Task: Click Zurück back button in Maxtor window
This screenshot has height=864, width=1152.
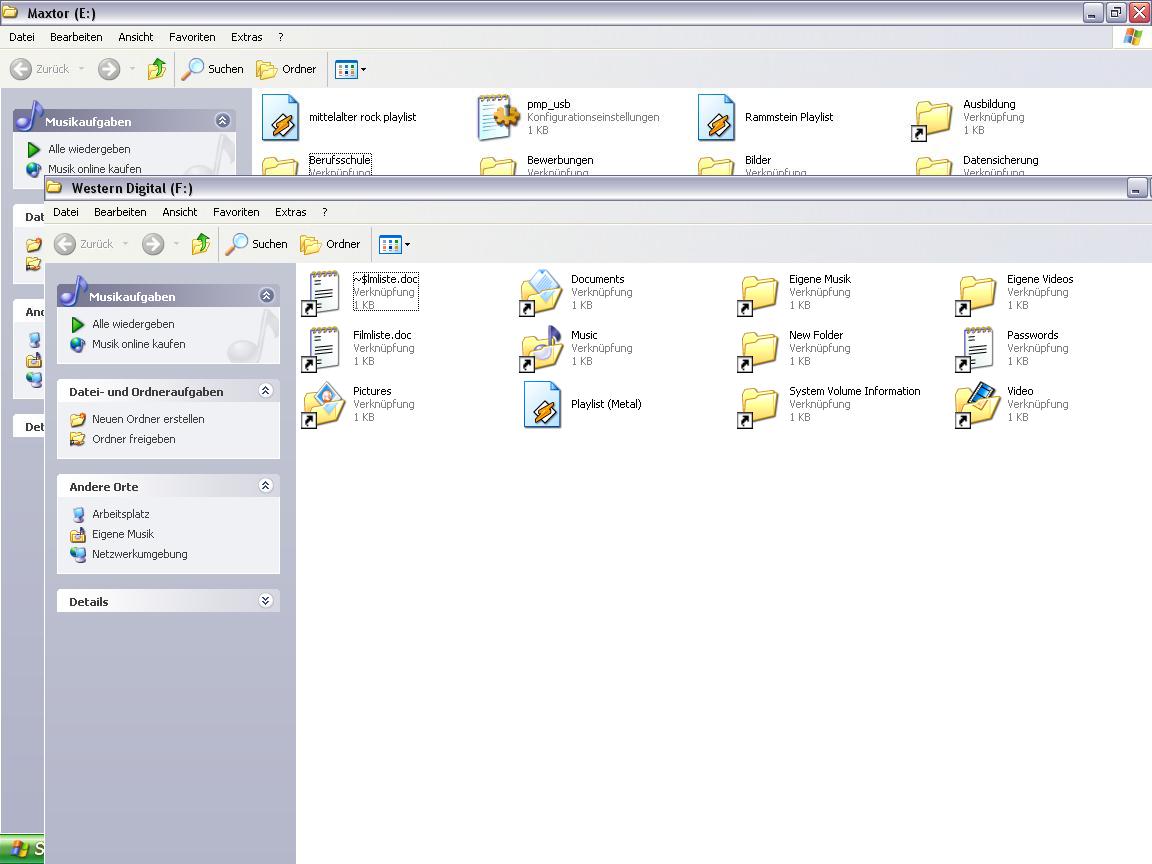Action: pos(40,69)
